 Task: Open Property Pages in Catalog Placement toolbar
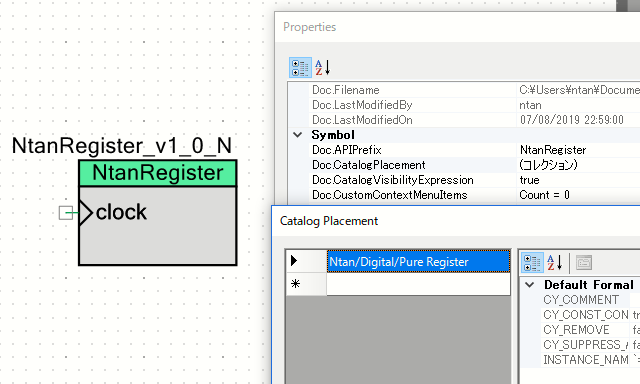pos(584,262)
